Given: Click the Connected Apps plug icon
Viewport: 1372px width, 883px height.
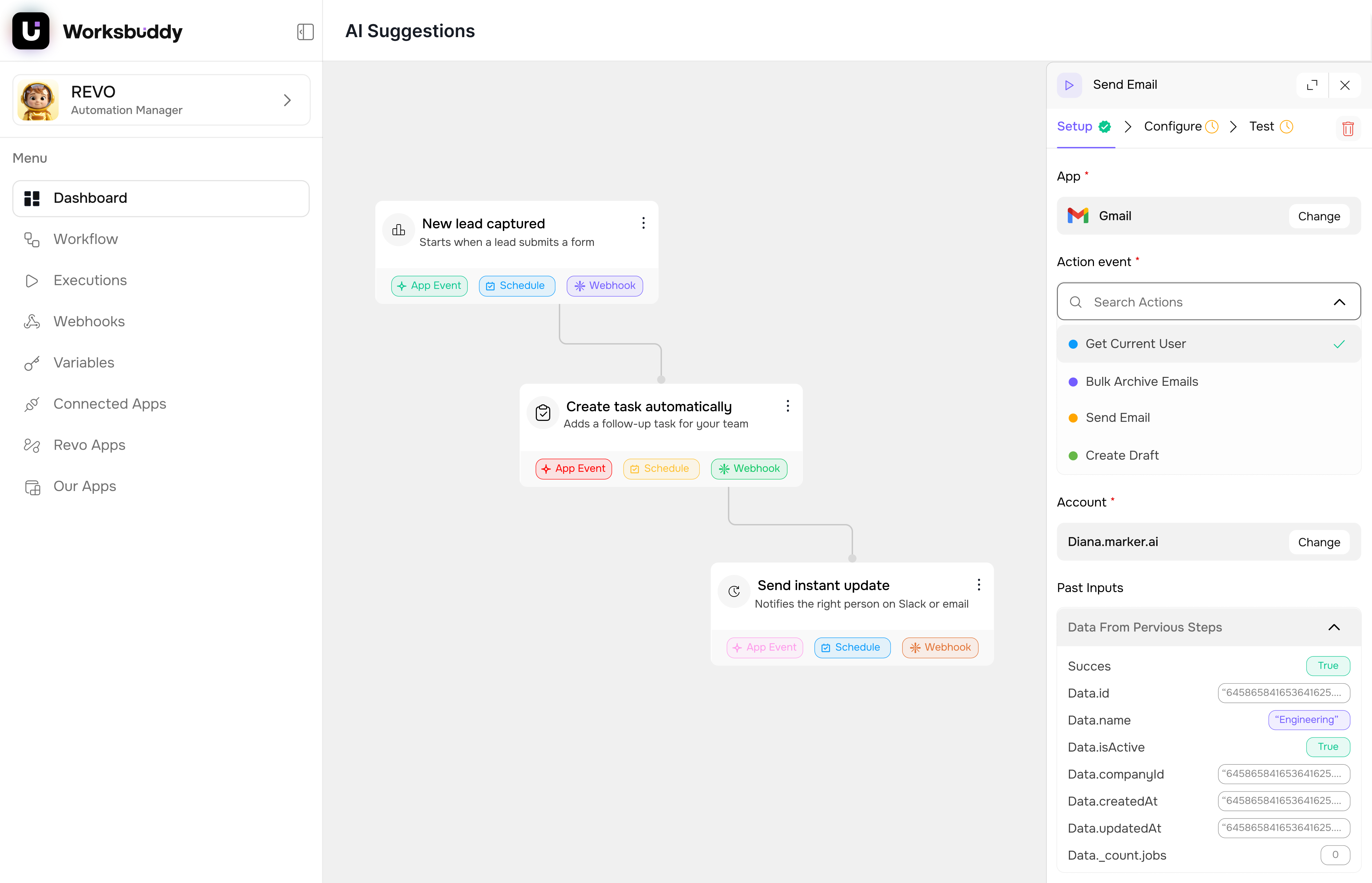Looking at the screenshot, I should click(x=32, y=405).
